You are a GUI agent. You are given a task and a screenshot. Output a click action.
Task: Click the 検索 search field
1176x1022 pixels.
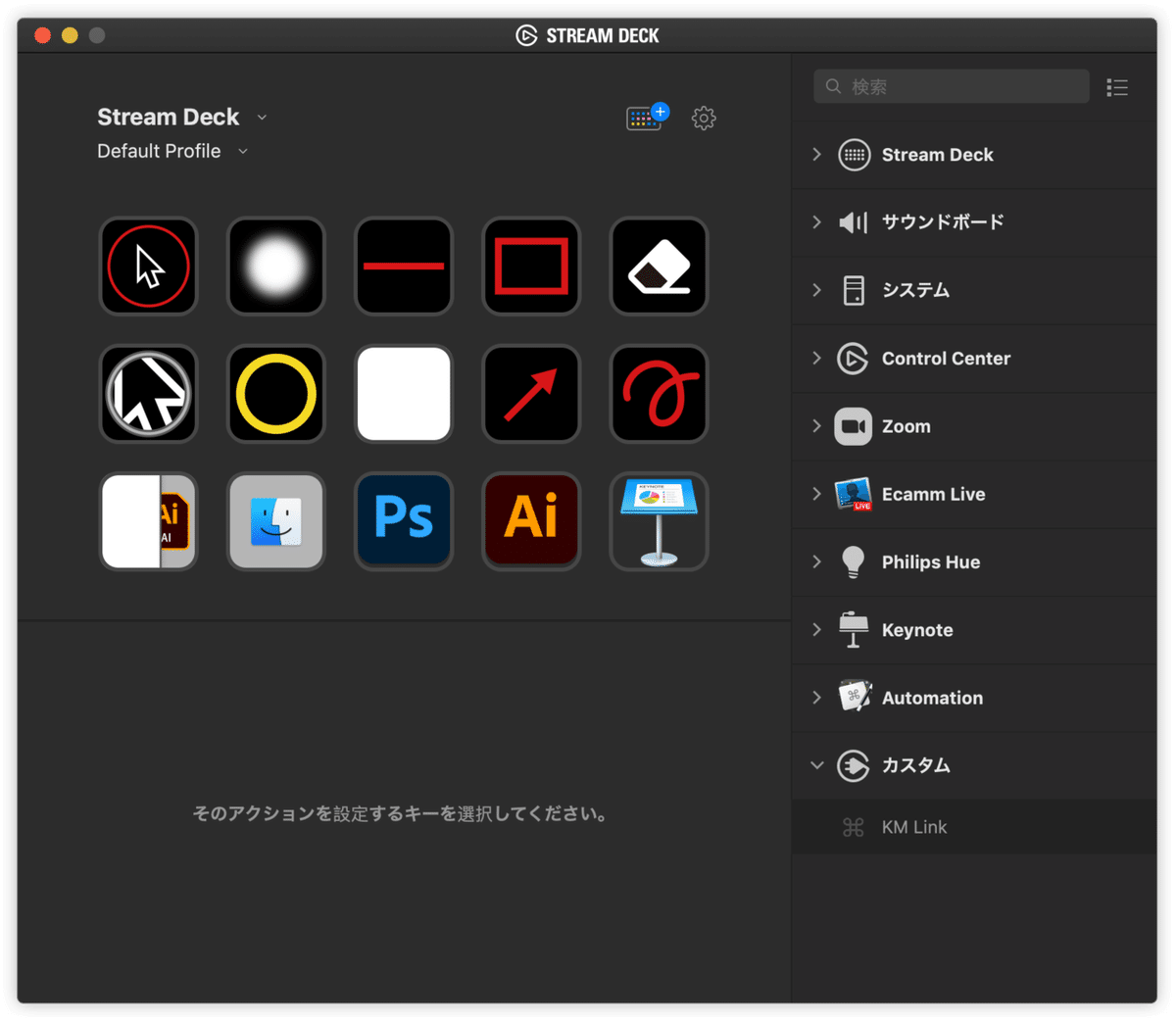coord(952,86)
